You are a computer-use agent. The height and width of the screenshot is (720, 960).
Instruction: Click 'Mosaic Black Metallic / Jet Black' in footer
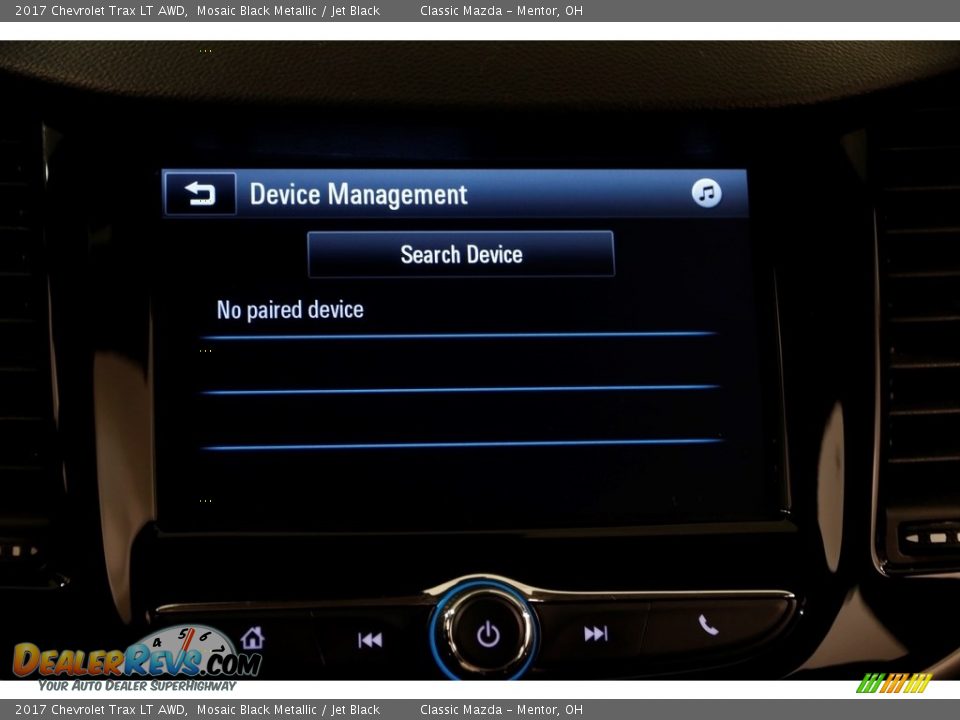coord(288,710)
